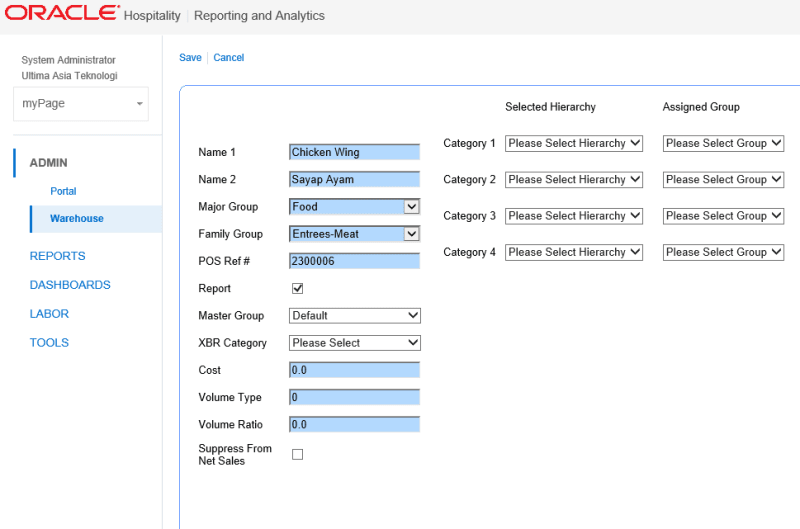Open Category 4 assigned group dropdown
Screen dimensions: 800x529
[x=723, y=252]
